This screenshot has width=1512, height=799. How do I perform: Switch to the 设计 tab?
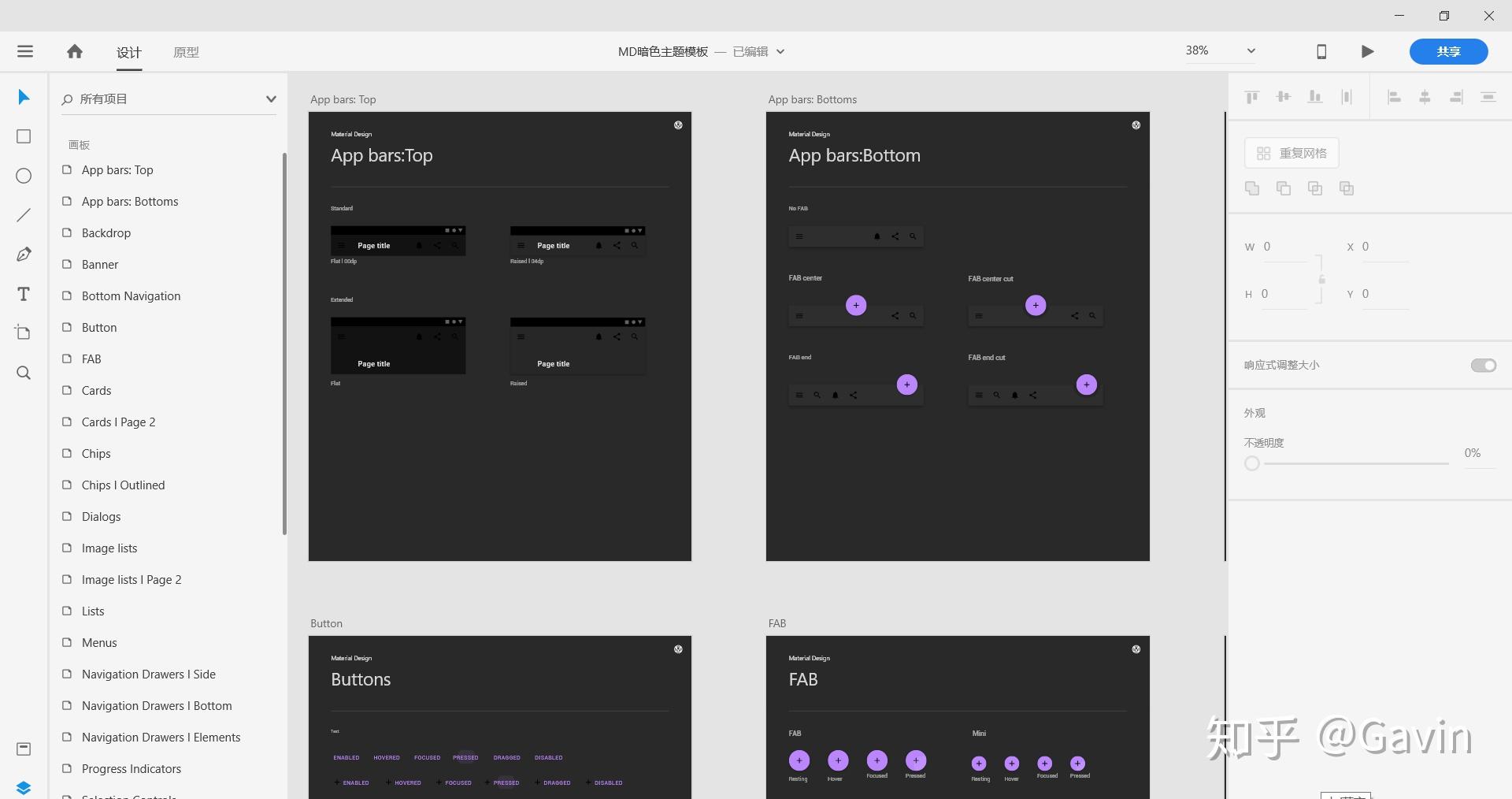coord(129,52)
